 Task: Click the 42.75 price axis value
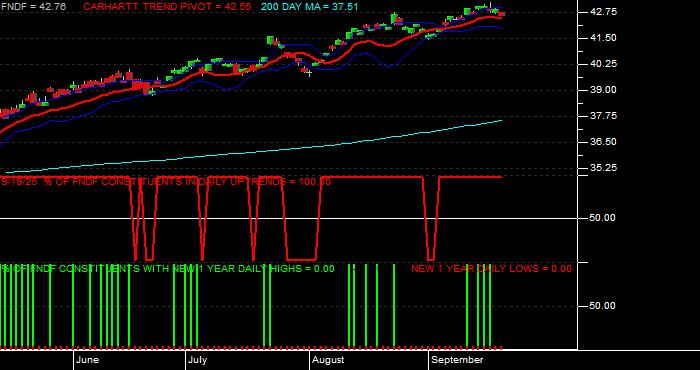(x=603, y=12)
